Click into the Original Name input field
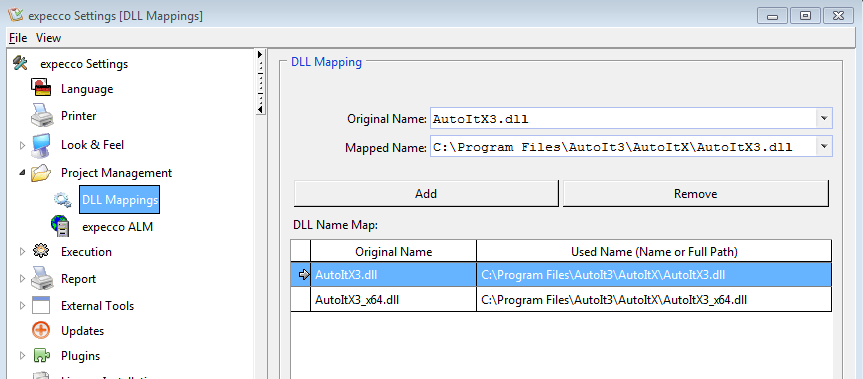Screen dimensions: 863x379 tap(623, 118)
